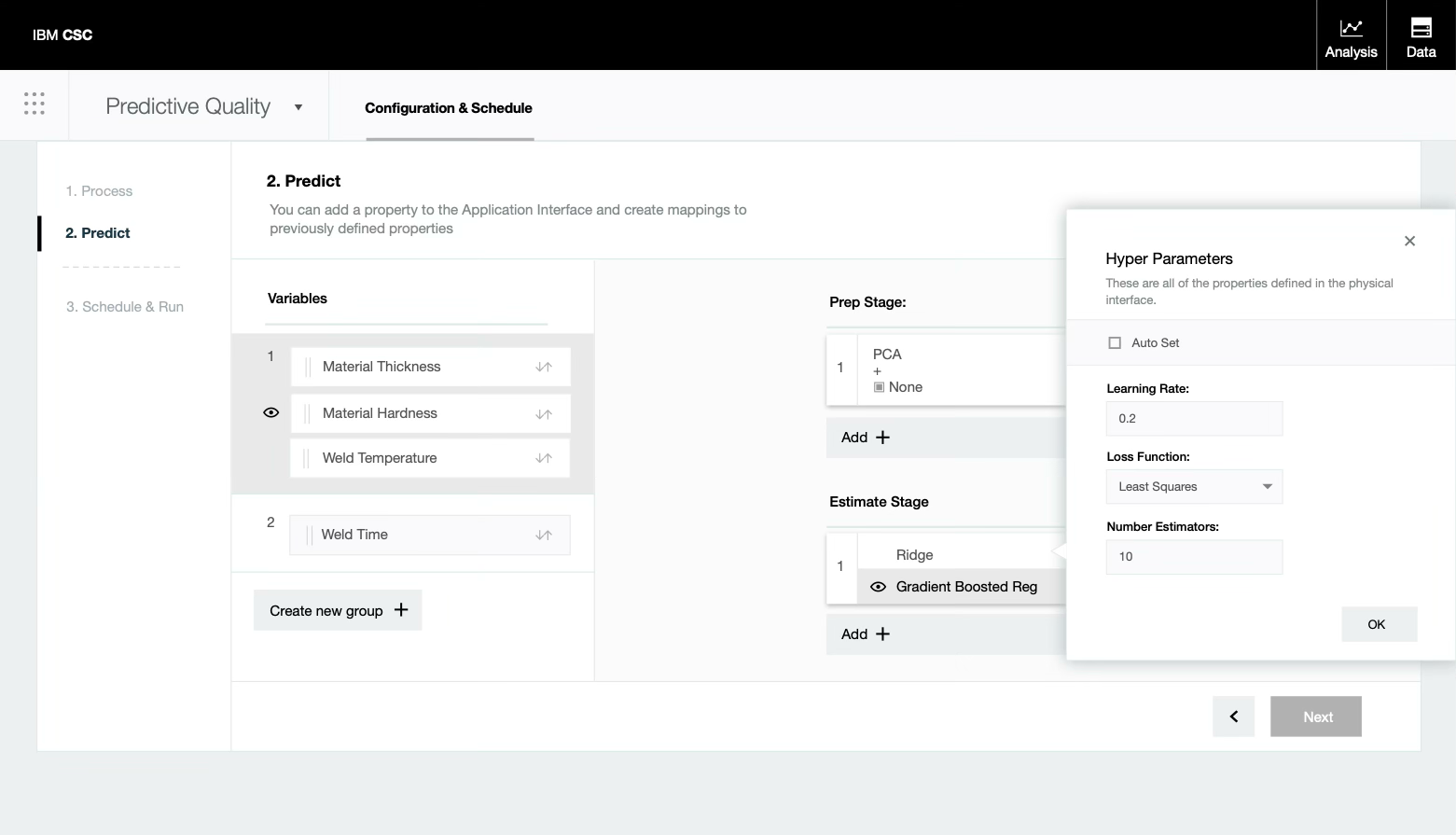Viewport: 1456px width, 835px height.
Task: Expand the Predictive Quality dropdown
Action: coord(298,107)
